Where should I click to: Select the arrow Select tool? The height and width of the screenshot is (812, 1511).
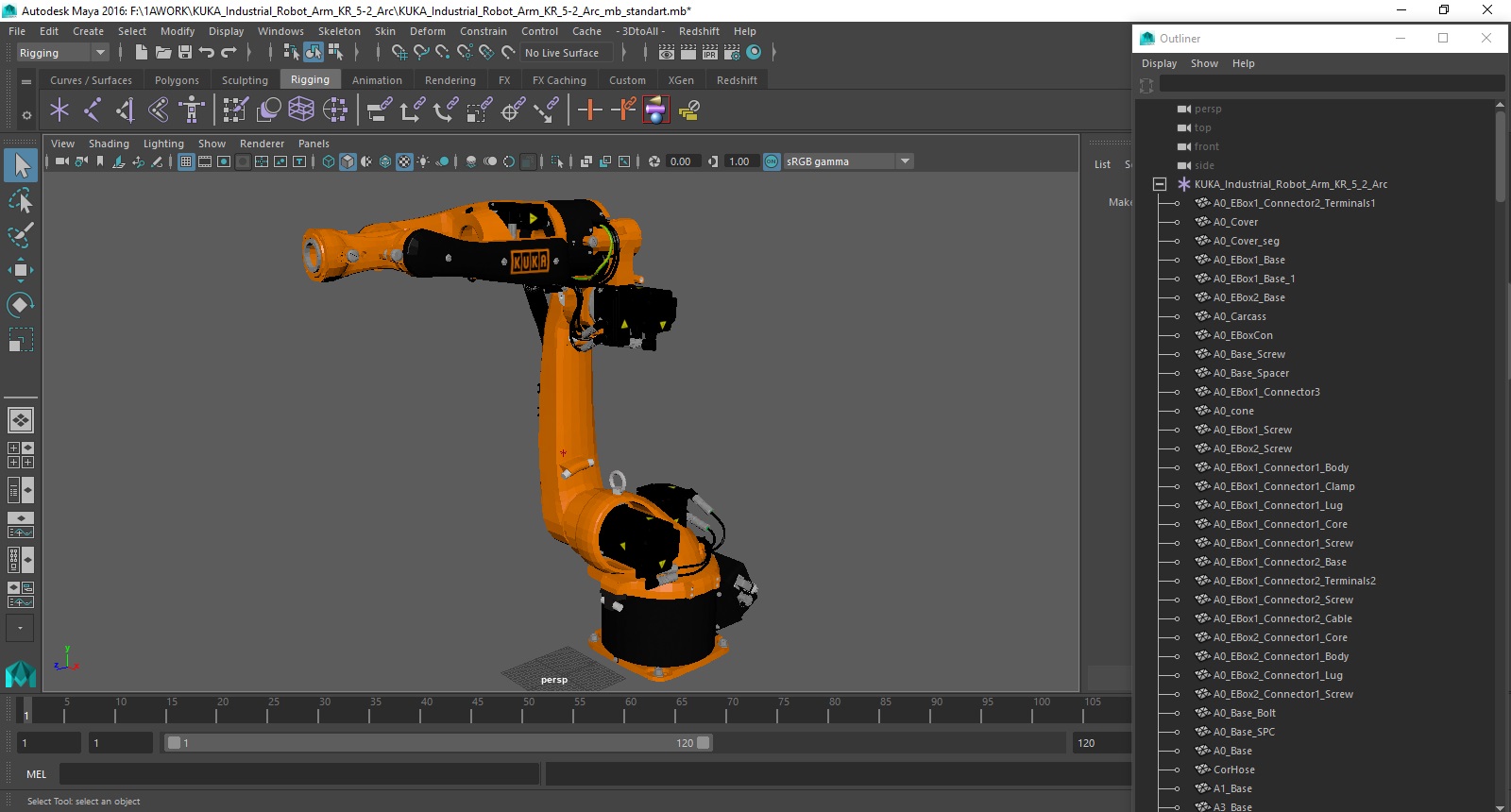21,165
